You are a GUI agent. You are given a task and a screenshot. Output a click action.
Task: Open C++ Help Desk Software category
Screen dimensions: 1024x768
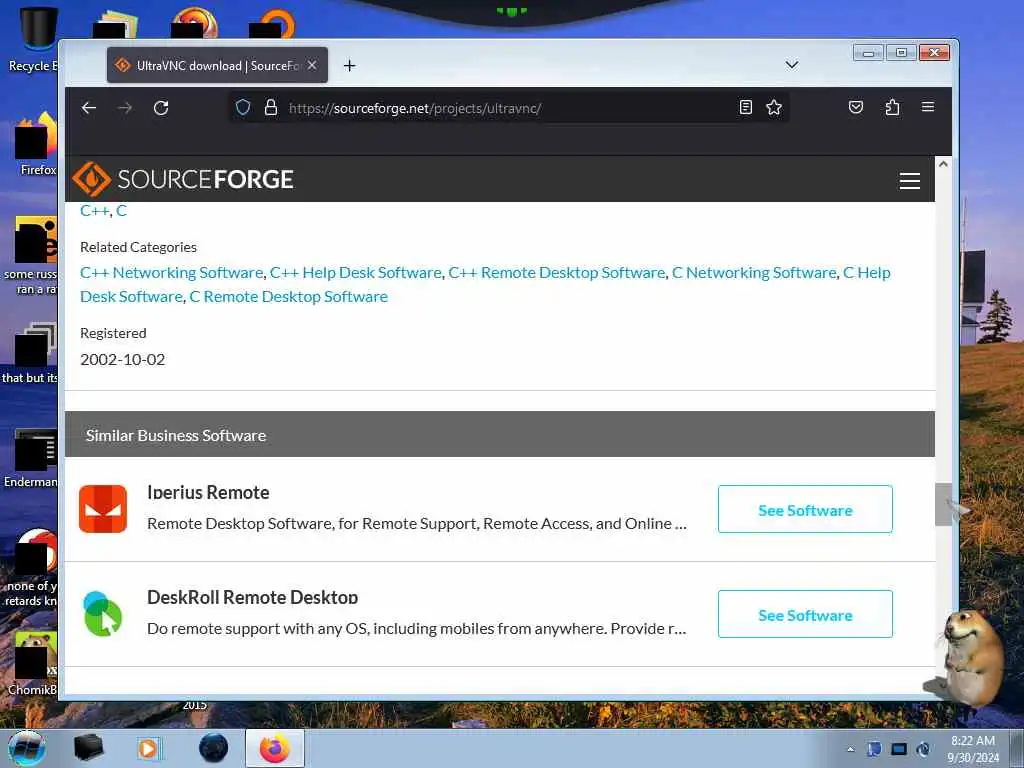pos(356,272)
